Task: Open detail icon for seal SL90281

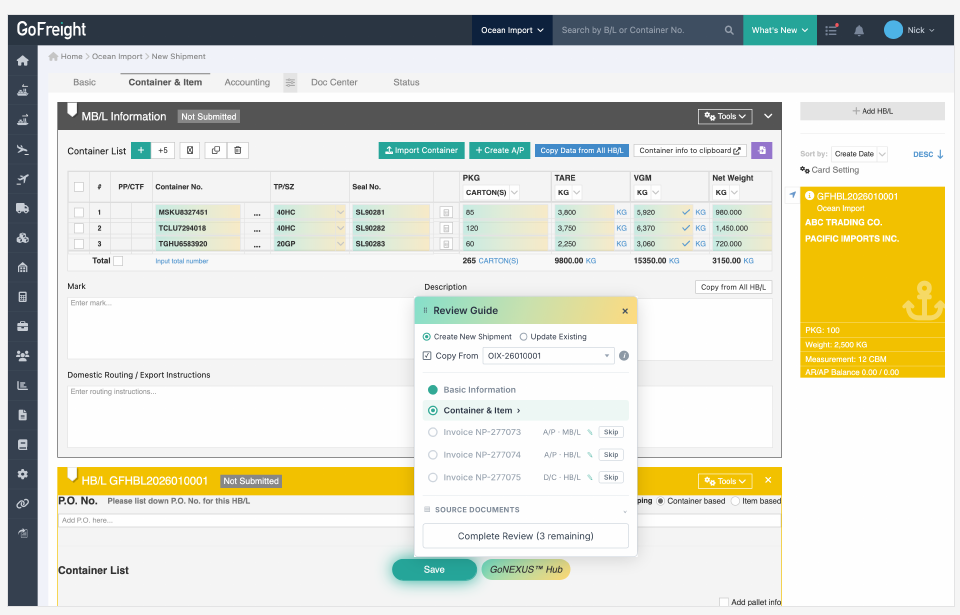Action: coord(446,213)
